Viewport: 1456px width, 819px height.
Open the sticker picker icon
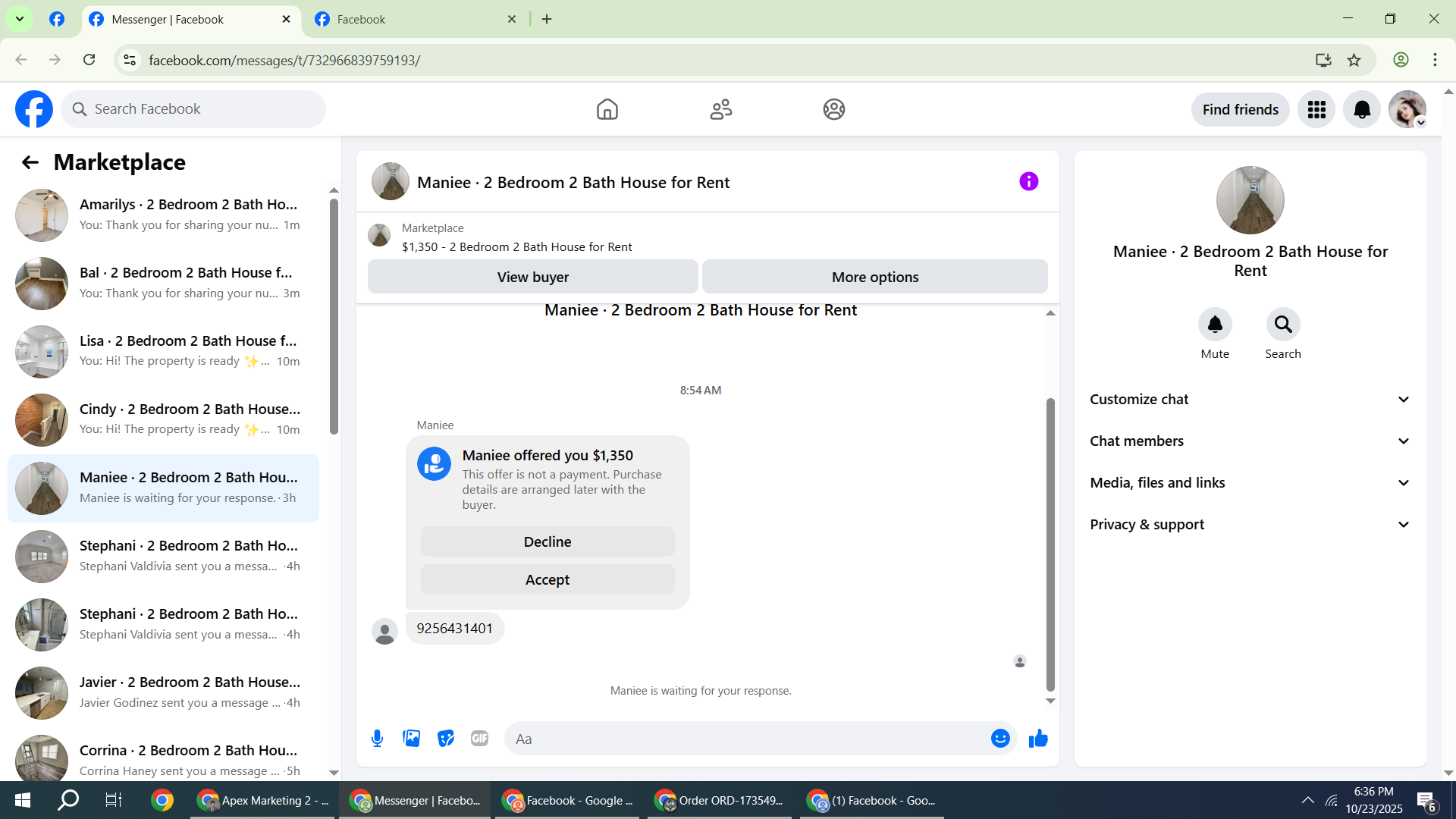coord(446,739)
